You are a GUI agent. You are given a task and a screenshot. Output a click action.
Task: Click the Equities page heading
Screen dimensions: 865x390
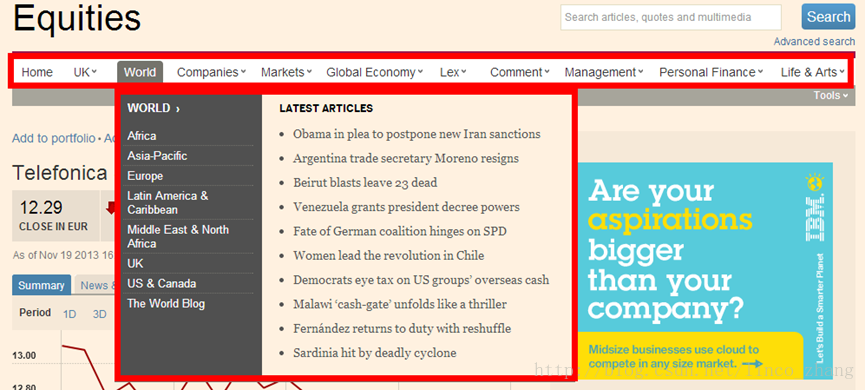click(x=77, y=18)
